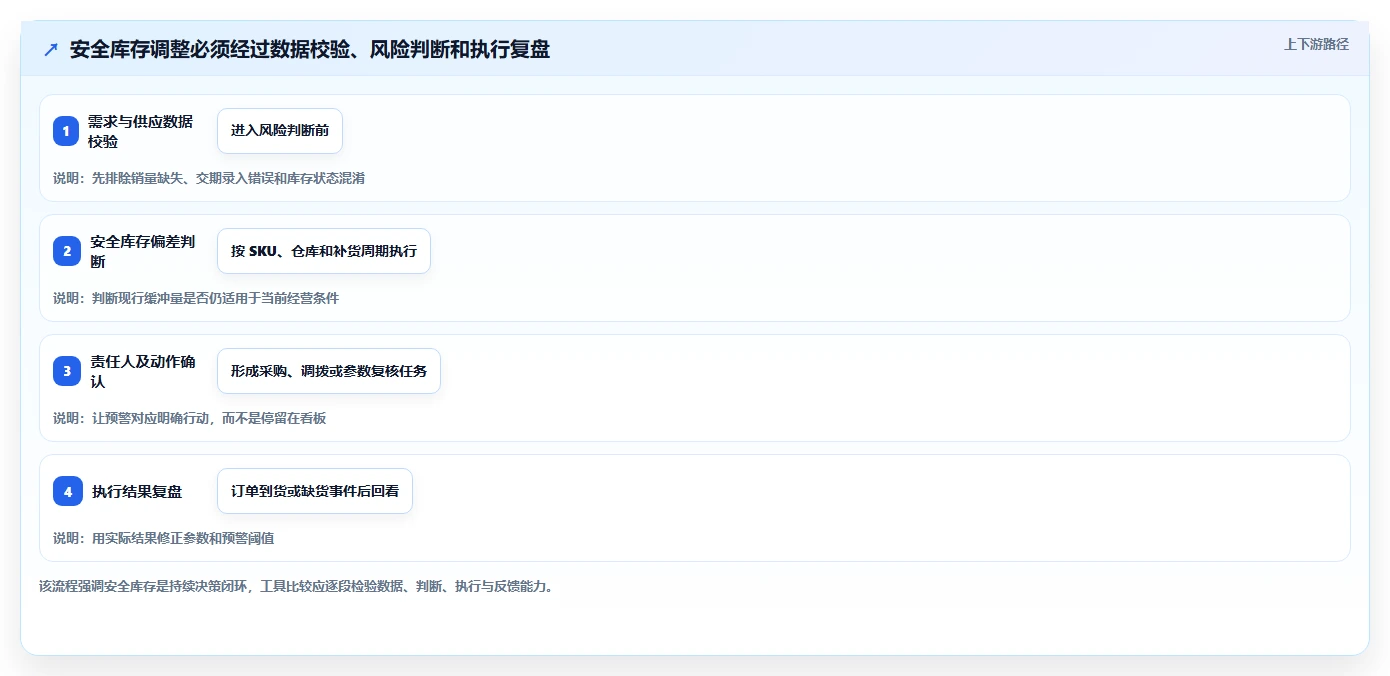Click the 上下游路径 label
Image resolution: width=1390 pixels, height=676 pixels.
(1316, 44)
